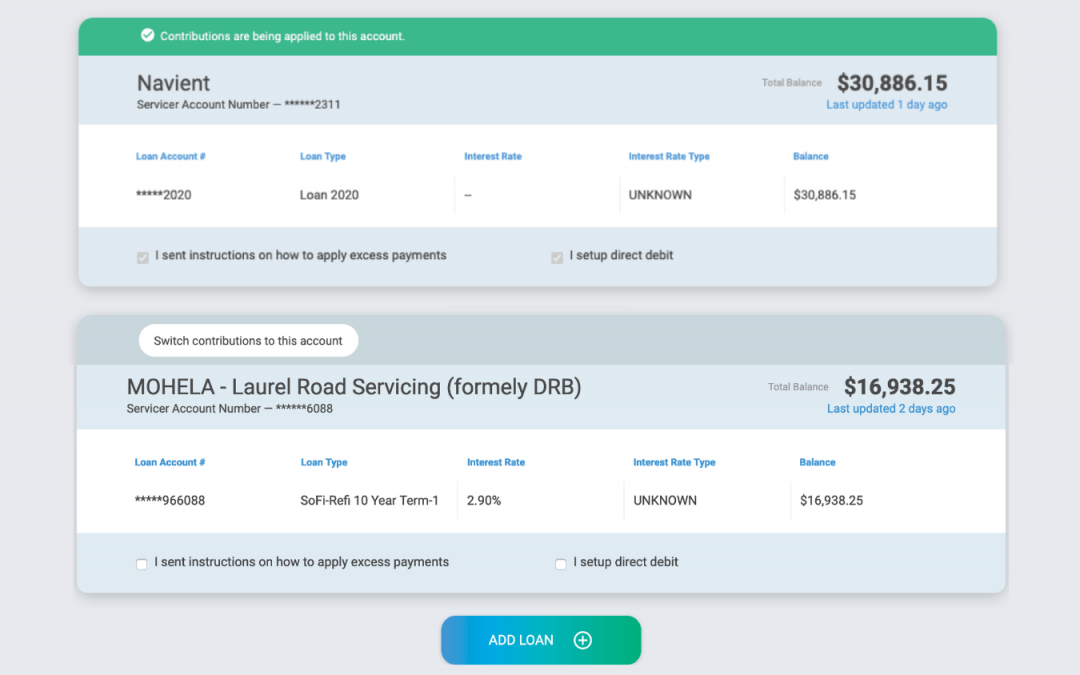This screenshot has width=1080, height=675.
Task: Click the Navient servicer name heading
Action: point(174,83)
